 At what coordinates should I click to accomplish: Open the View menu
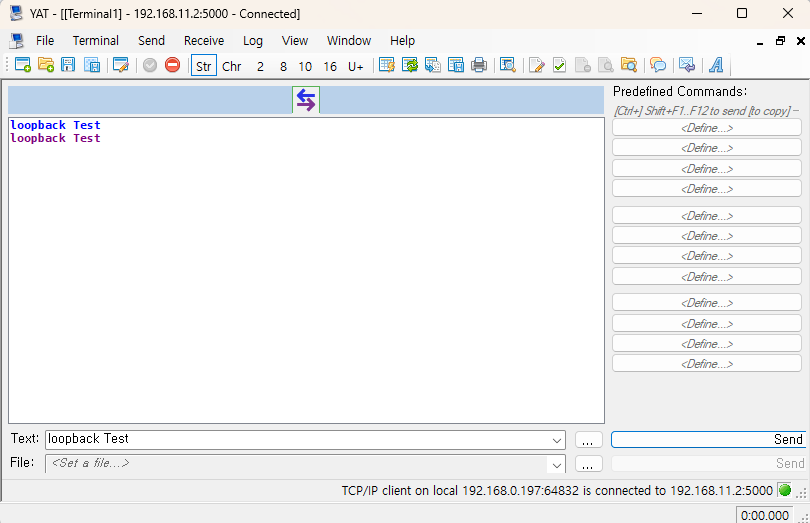tap(295, 40)
